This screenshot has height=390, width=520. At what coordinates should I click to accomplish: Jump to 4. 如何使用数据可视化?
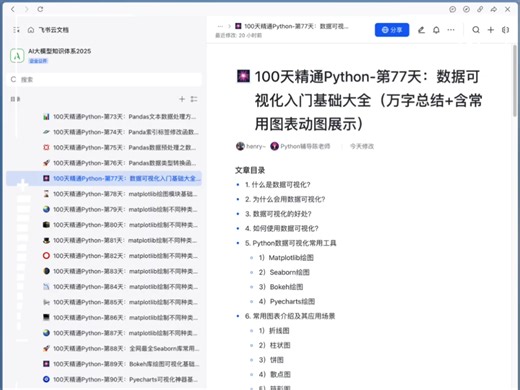pos(282,228)
